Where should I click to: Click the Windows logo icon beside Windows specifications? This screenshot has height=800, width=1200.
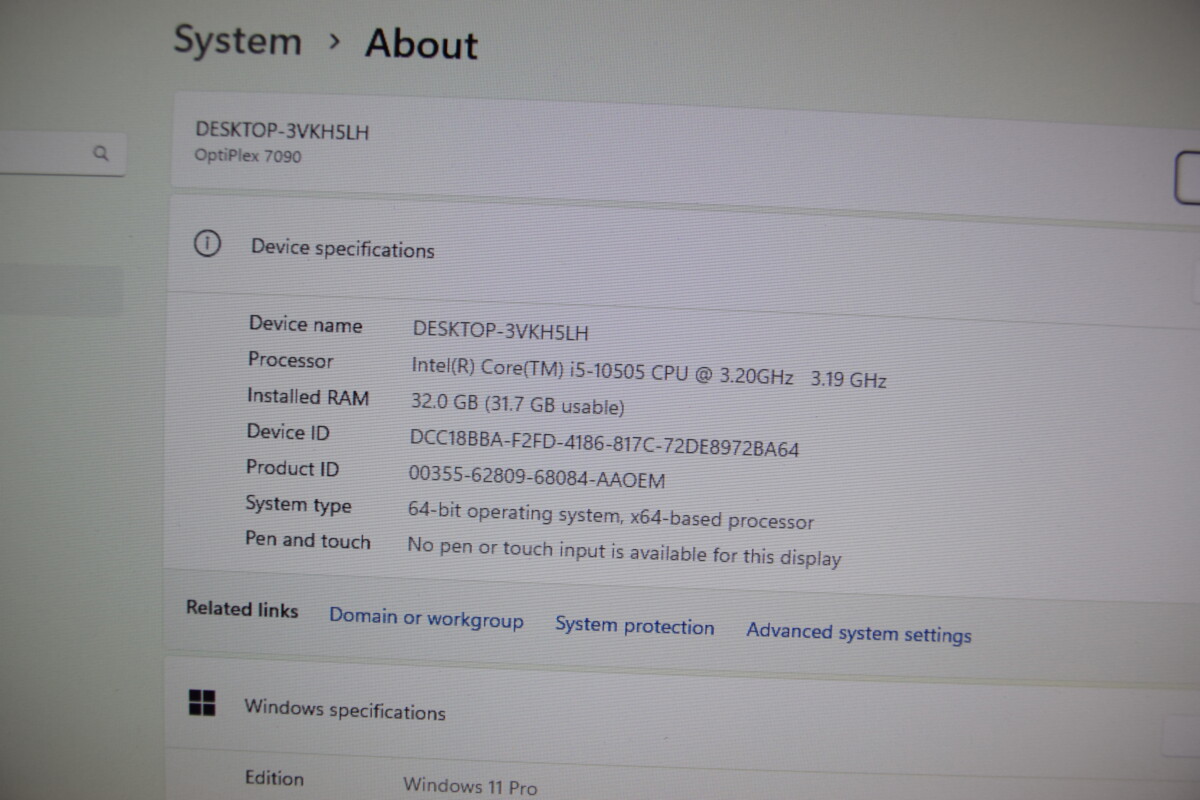(202, 702)
